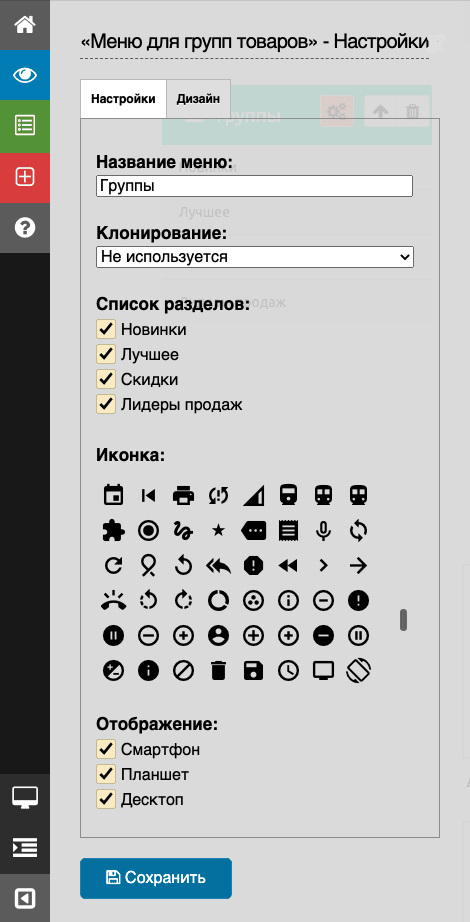
Task: Choose the tag icon with three dots
Action: tap(253, 531)
